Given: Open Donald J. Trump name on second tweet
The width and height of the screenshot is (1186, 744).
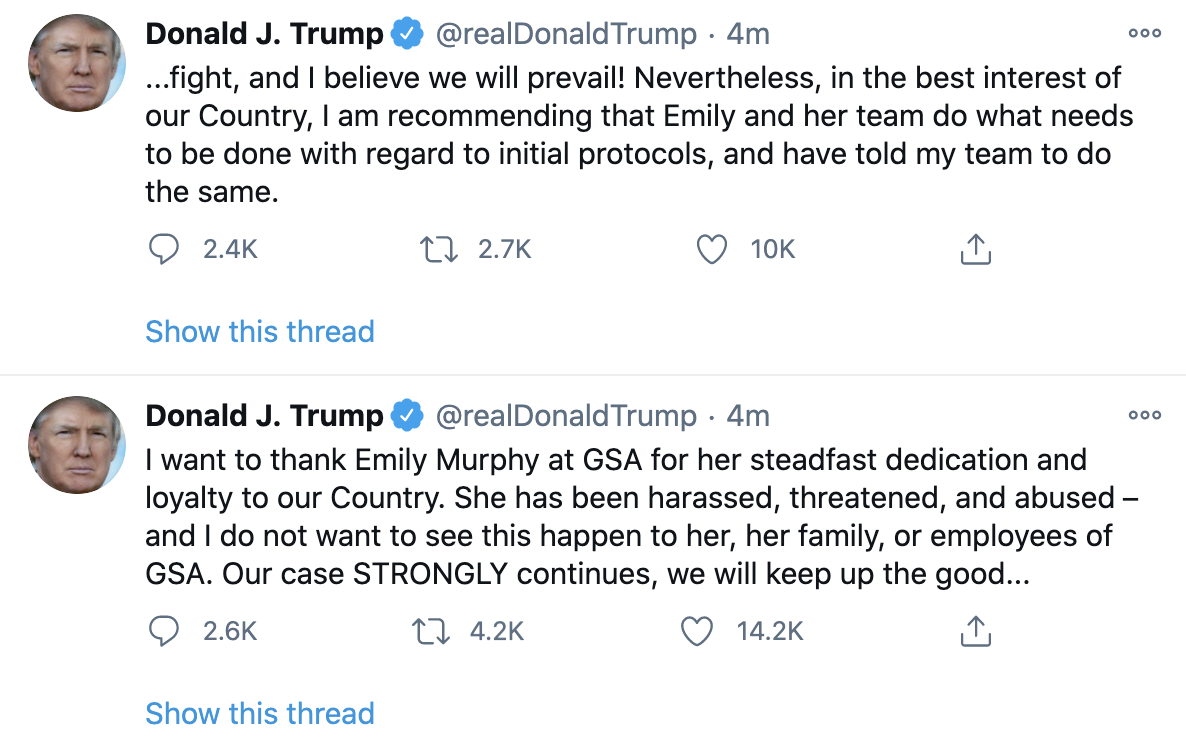Looking at the screenshot, I should click(x=264, y=416).
